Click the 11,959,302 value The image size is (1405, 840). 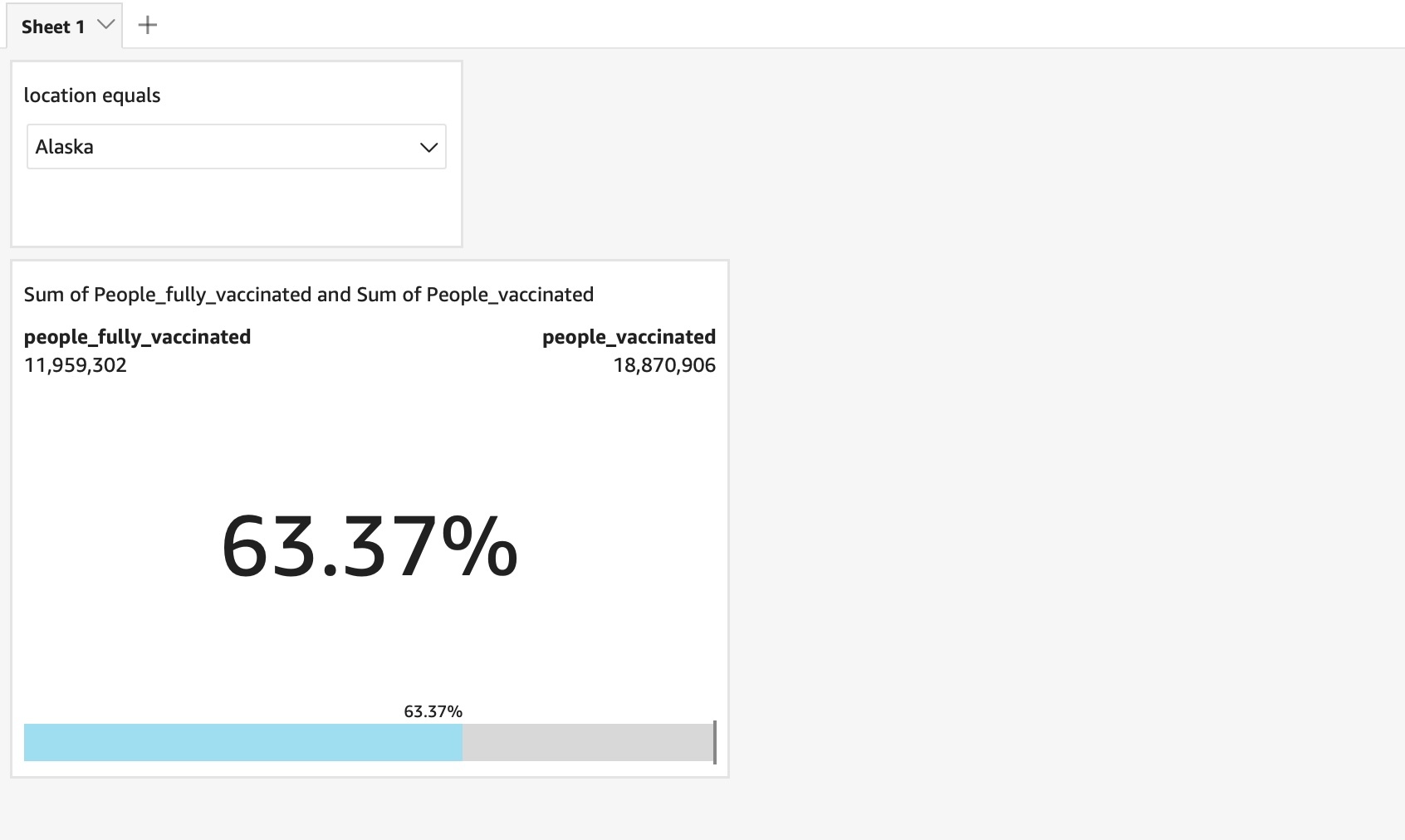tap(76, 365)
